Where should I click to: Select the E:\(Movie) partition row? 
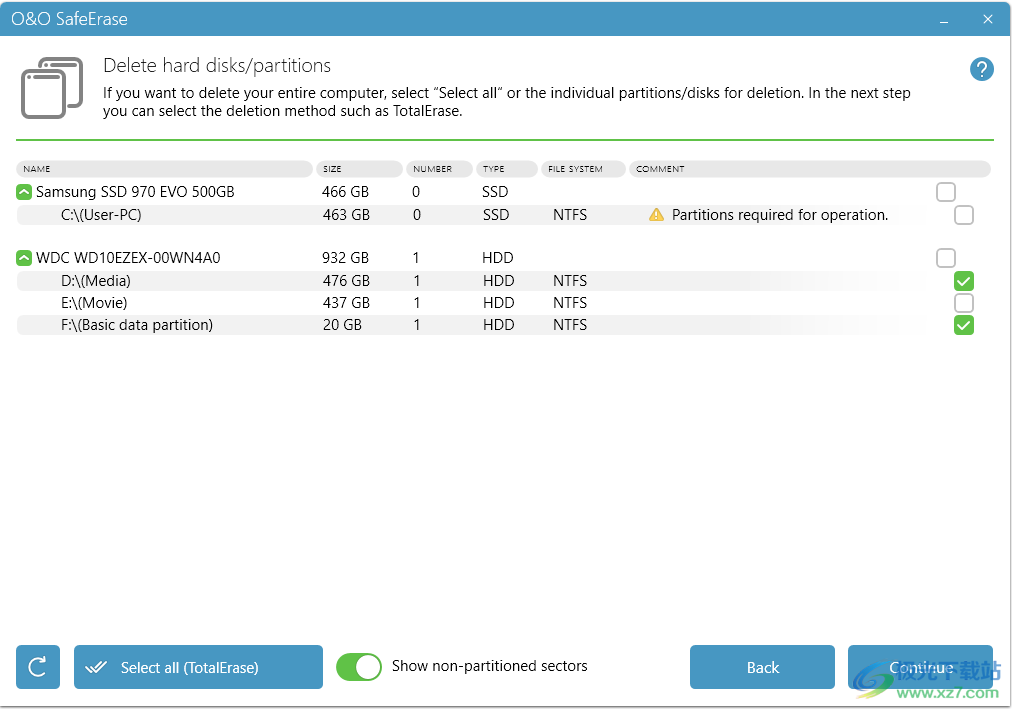[x=503, y=303]
